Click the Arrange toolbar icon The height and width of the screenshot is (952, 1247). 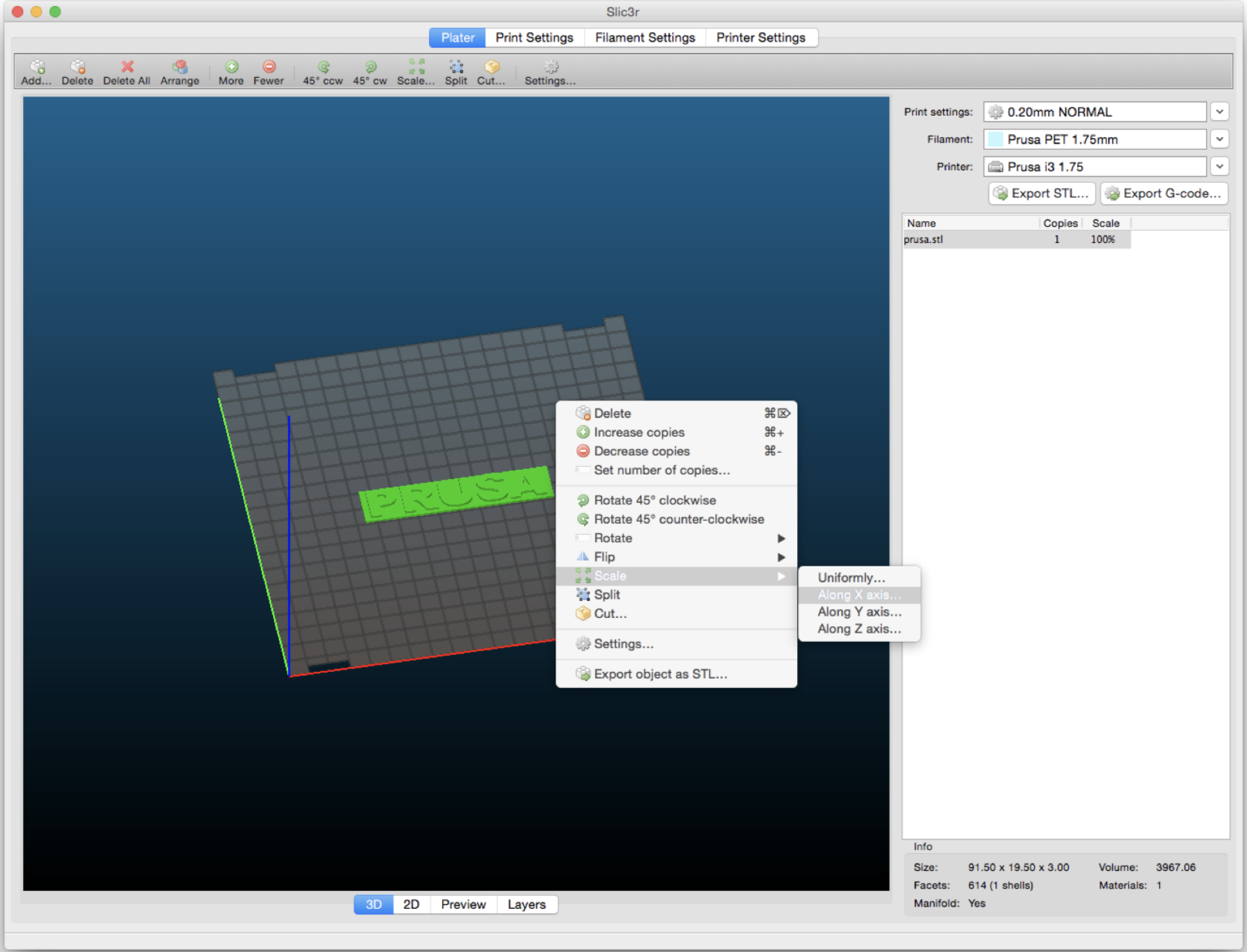click(x=180, y=73)
